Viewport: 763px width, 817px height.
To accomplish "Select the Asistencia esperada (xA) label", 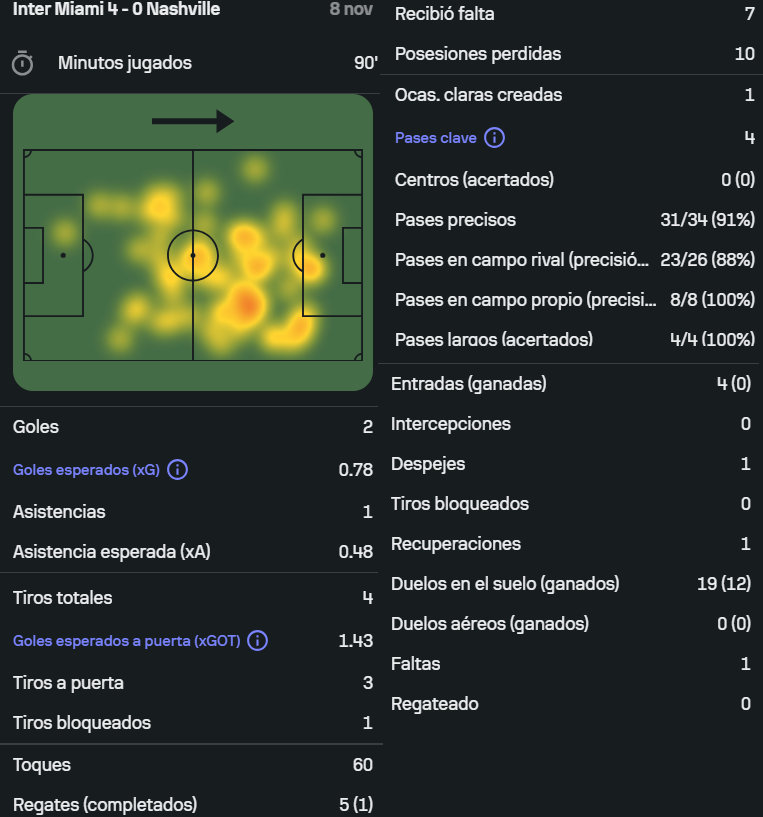I will pyautogui.click(x=111, y=552).
